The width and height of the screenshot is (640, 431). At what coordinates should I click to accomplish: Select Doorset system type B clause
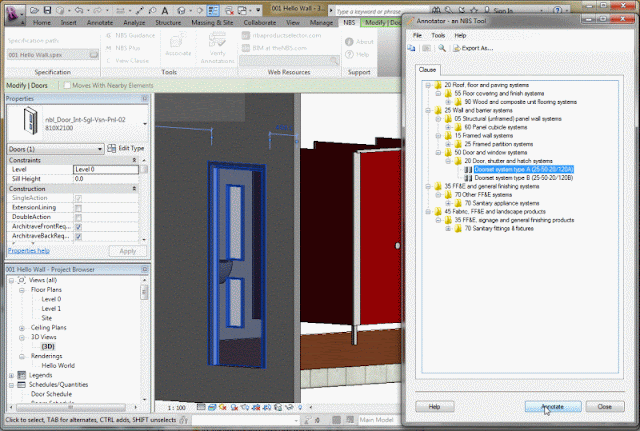coord(524,178)
